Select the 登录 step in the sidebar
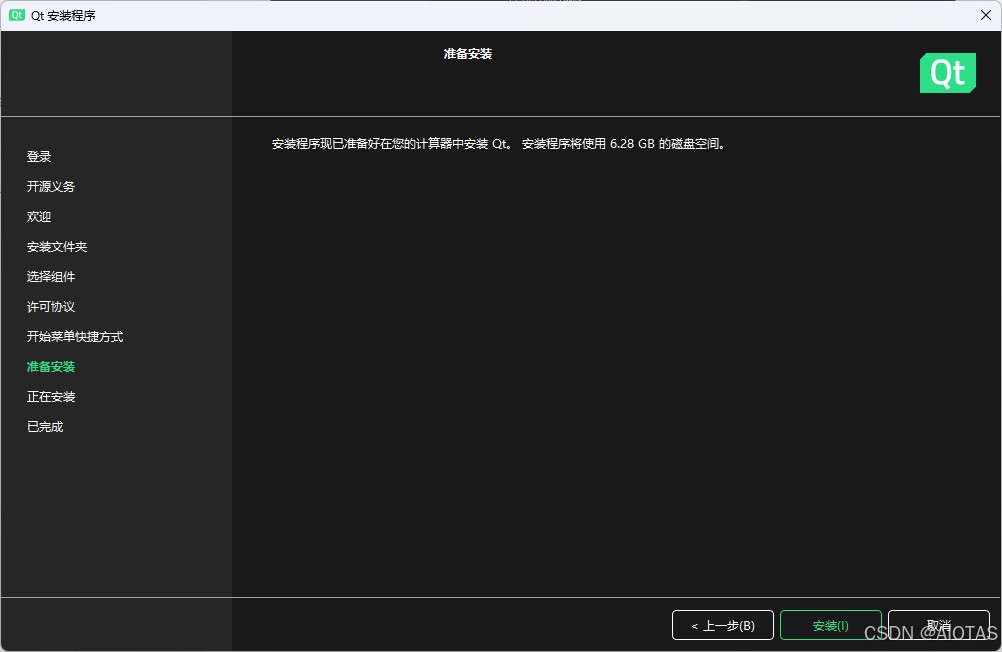1002x652 pixels. [x=39, y=157]
